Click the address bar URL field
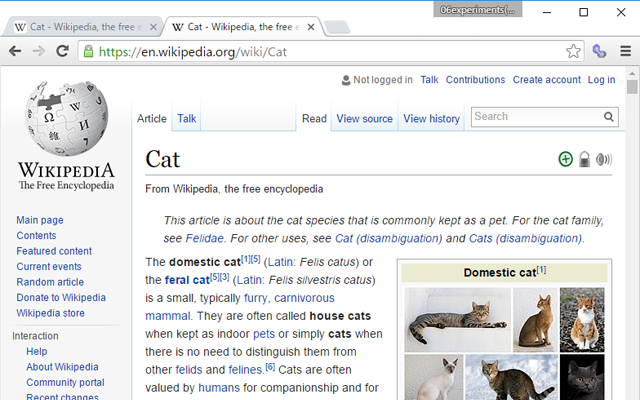The width and height of the screenshot is (640, 400). click(331, 51)
